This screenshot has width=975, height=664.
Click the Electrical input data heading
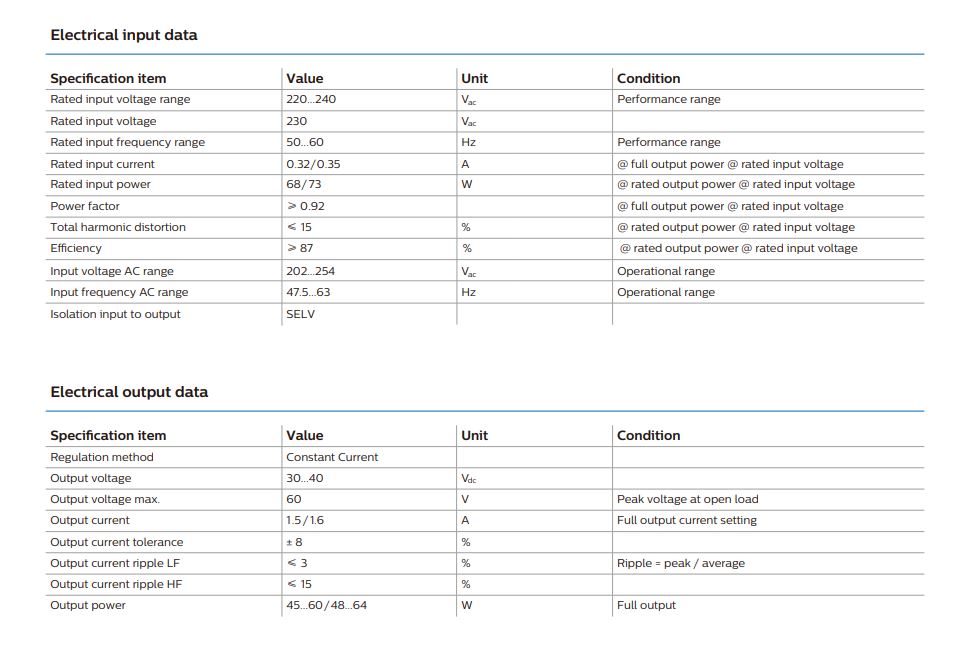(x=124, y=35)
